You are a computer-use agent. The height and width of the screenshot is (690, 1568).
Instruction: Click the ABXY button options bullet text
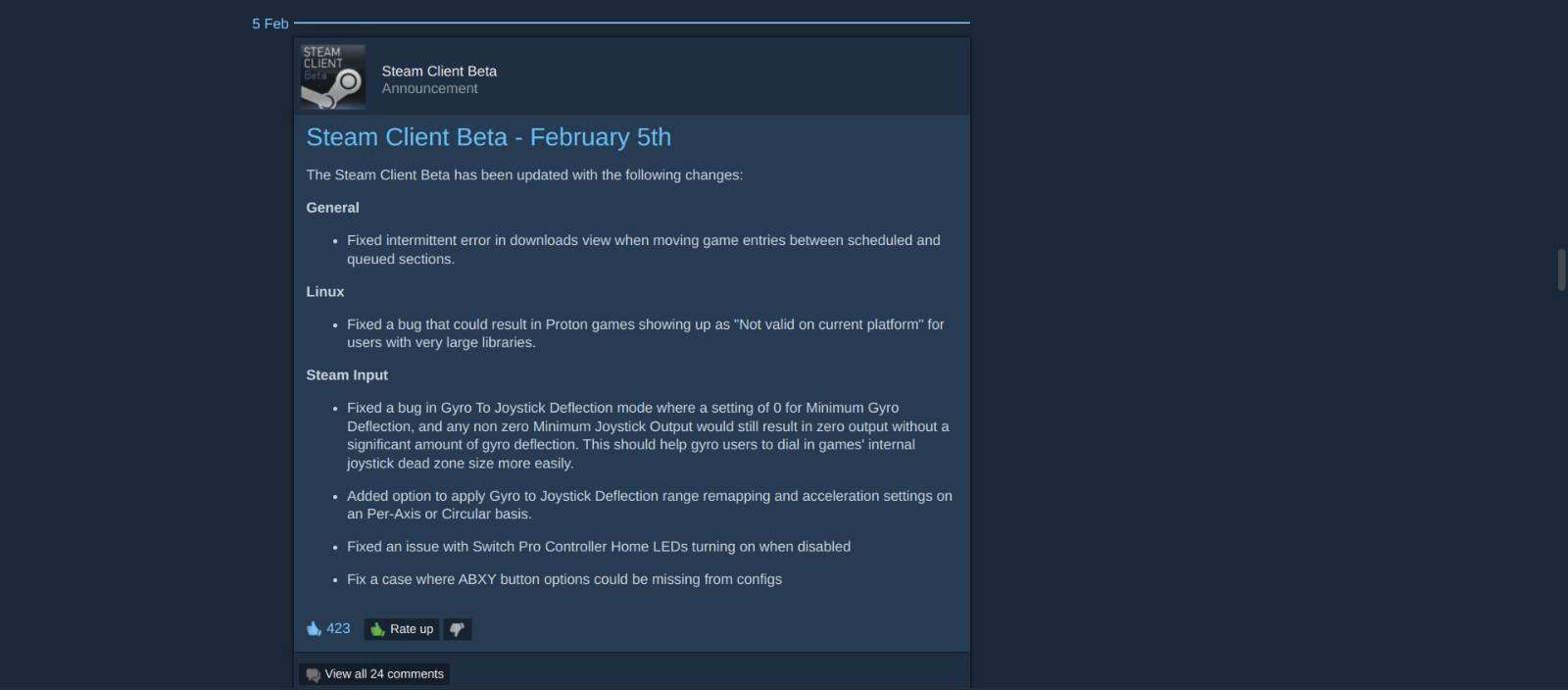click(563, 579)
